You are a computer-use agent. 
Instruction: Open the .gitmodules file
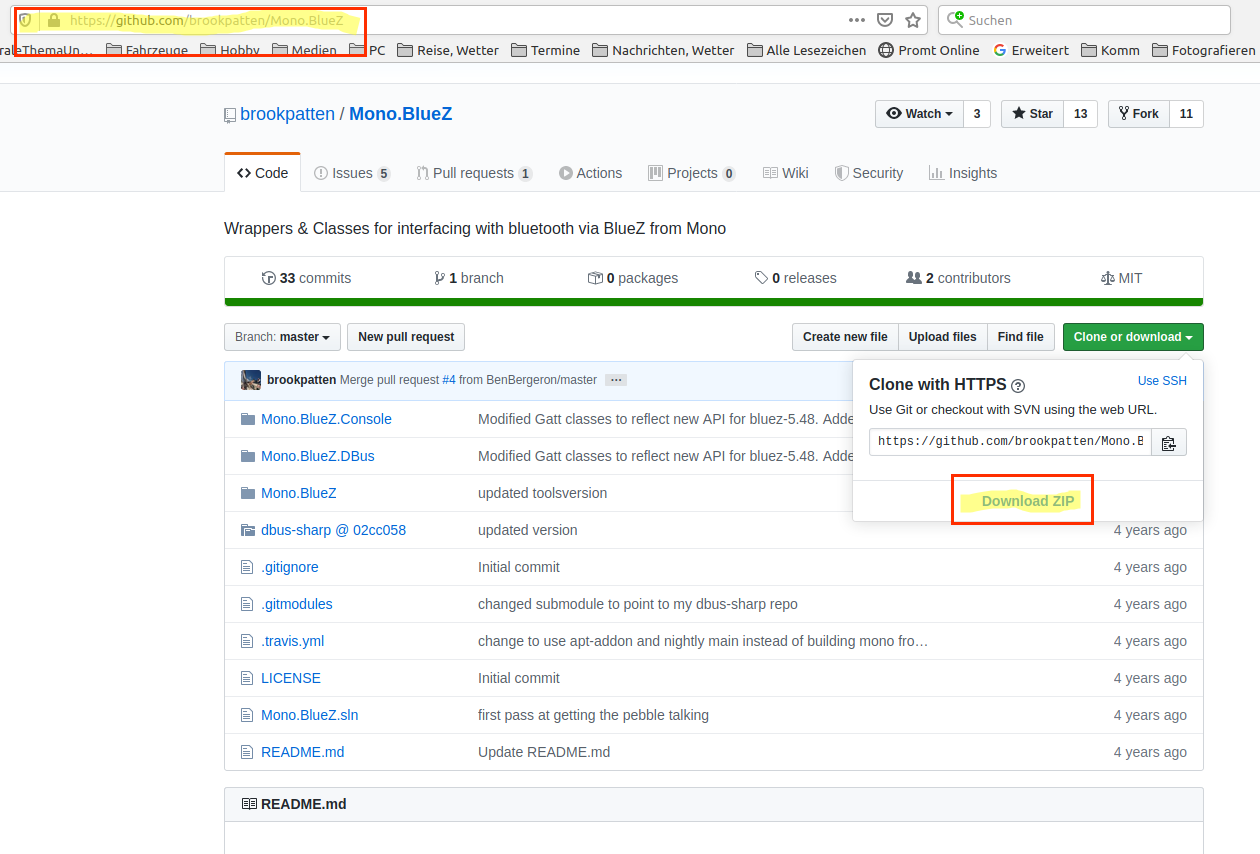296,604
